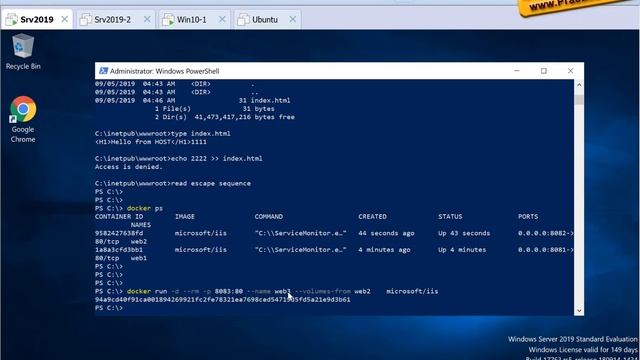Click the 'docker ps' command text
Image resolution: width=640 pixels, height=360 pixels.
145,208
